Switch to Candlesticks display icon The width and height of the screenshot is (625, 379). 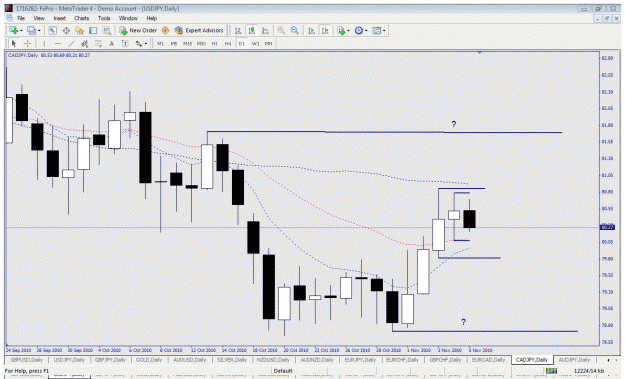pos(252,30)
